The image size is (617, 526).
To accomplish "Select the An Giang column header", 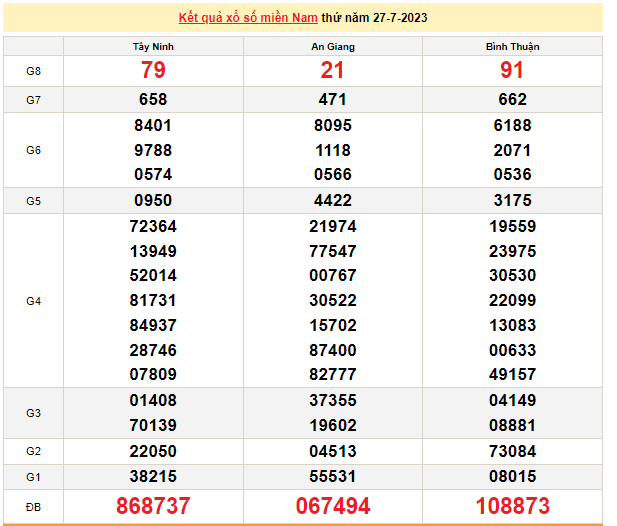I will tap(333, 46).
